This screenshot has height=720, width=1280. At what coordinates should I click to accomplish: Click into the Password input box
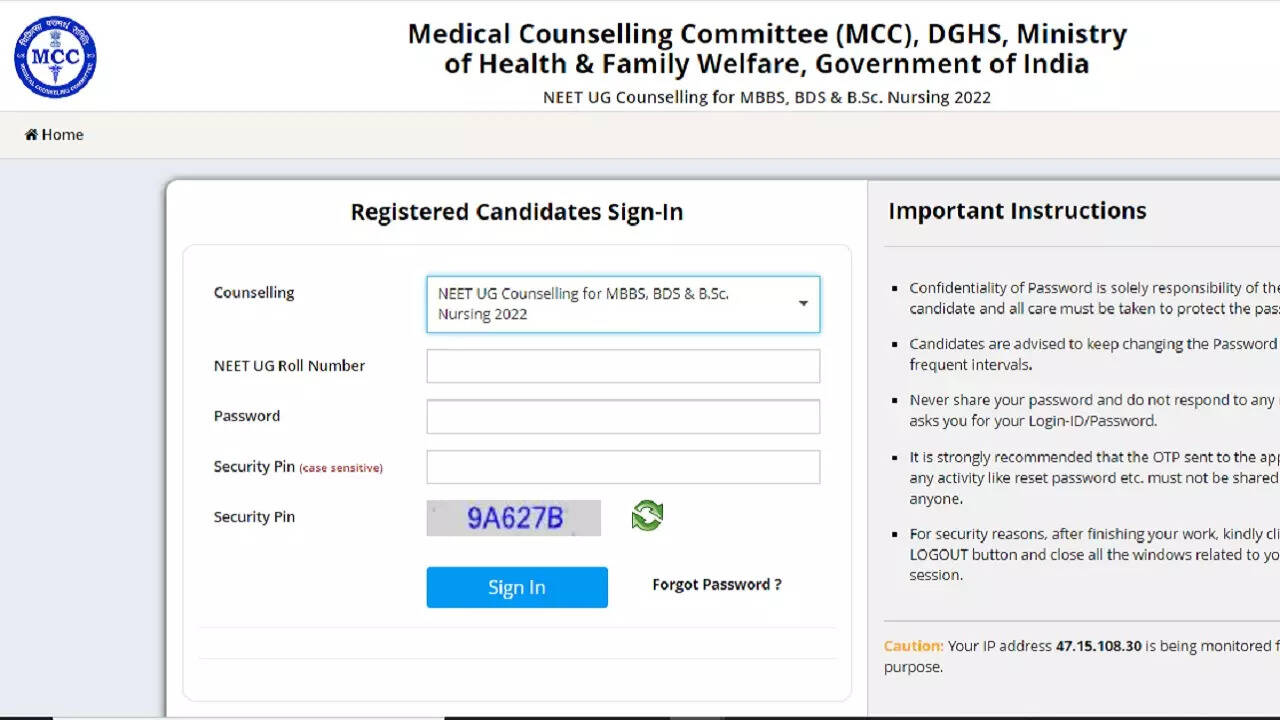click(x=623, y=417)
